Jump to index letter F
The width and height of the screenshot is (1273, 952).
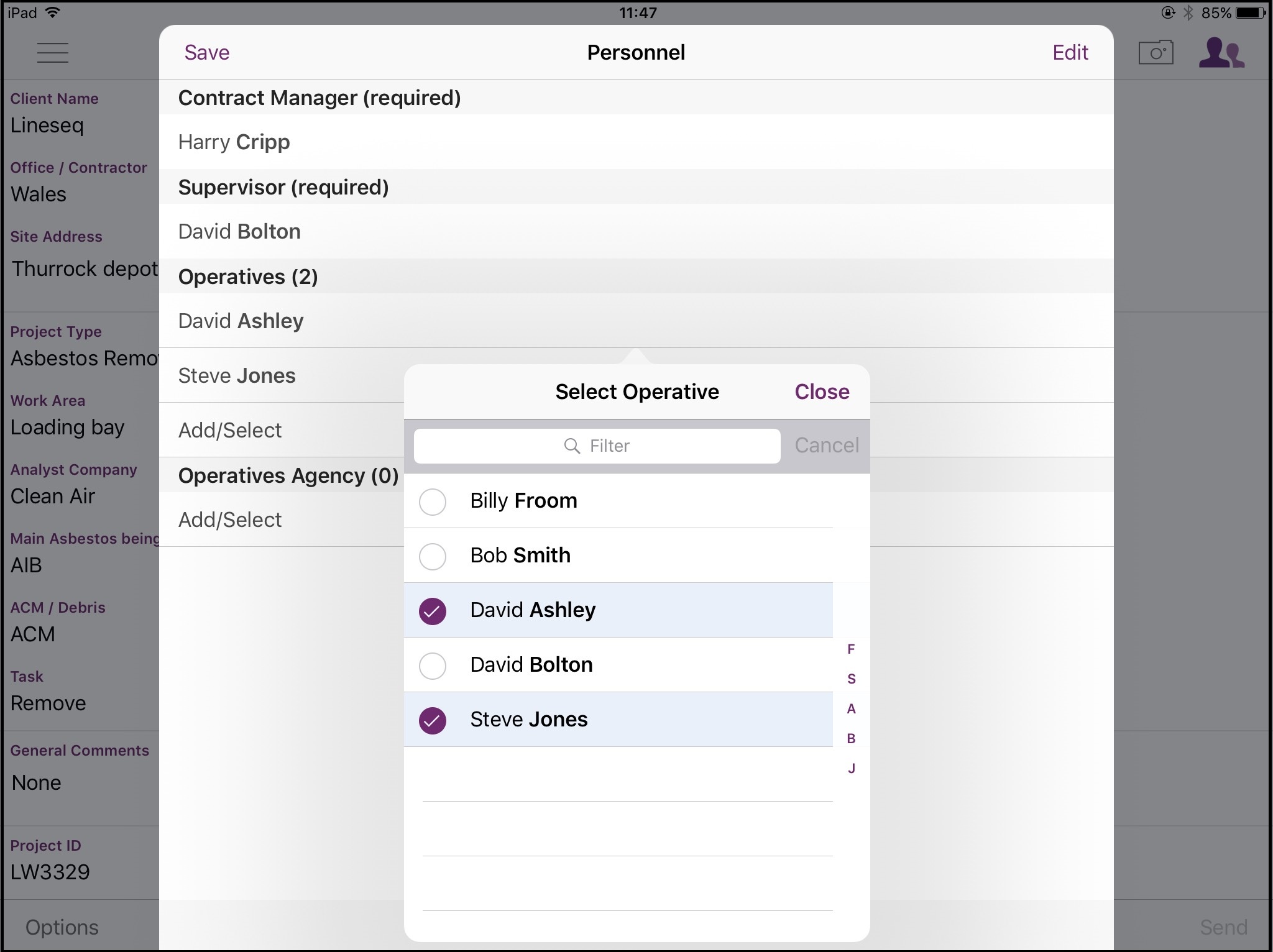(x=851, y=649)
